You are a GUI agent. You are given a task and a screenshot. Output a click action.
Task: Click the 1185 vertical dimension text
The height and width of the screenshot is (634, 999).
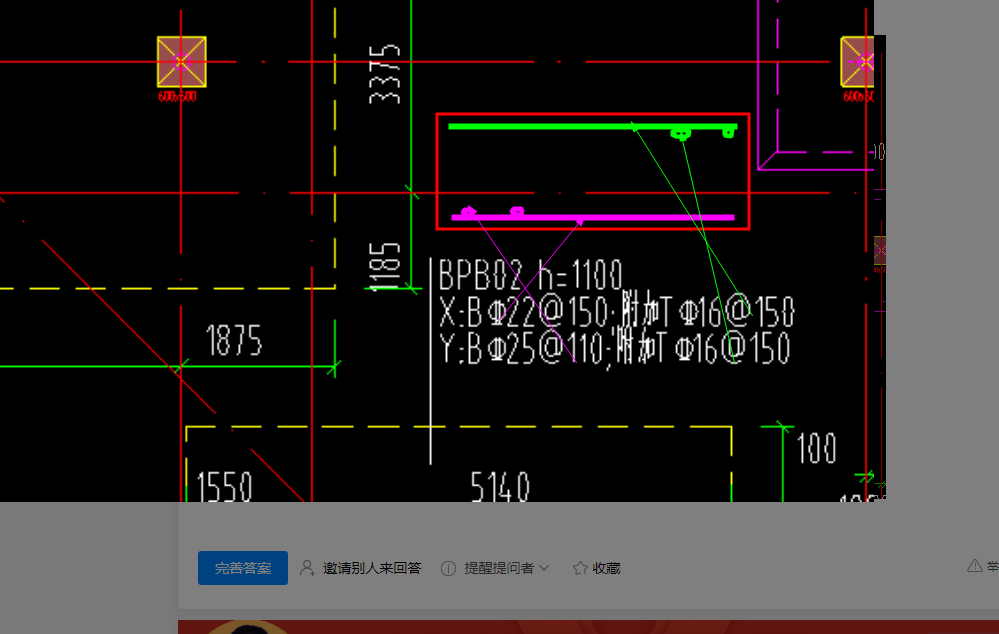tap(384, 266)
